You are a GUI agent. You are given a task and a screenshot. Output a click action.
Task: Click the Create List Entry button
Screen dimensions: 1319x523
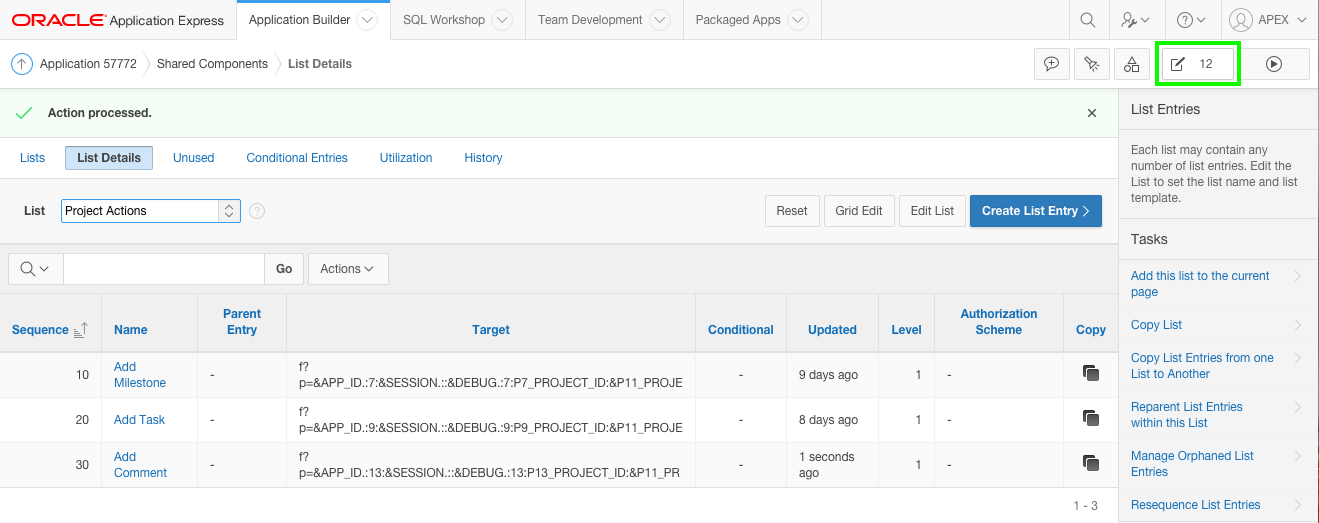click(x=1035, y=211)
